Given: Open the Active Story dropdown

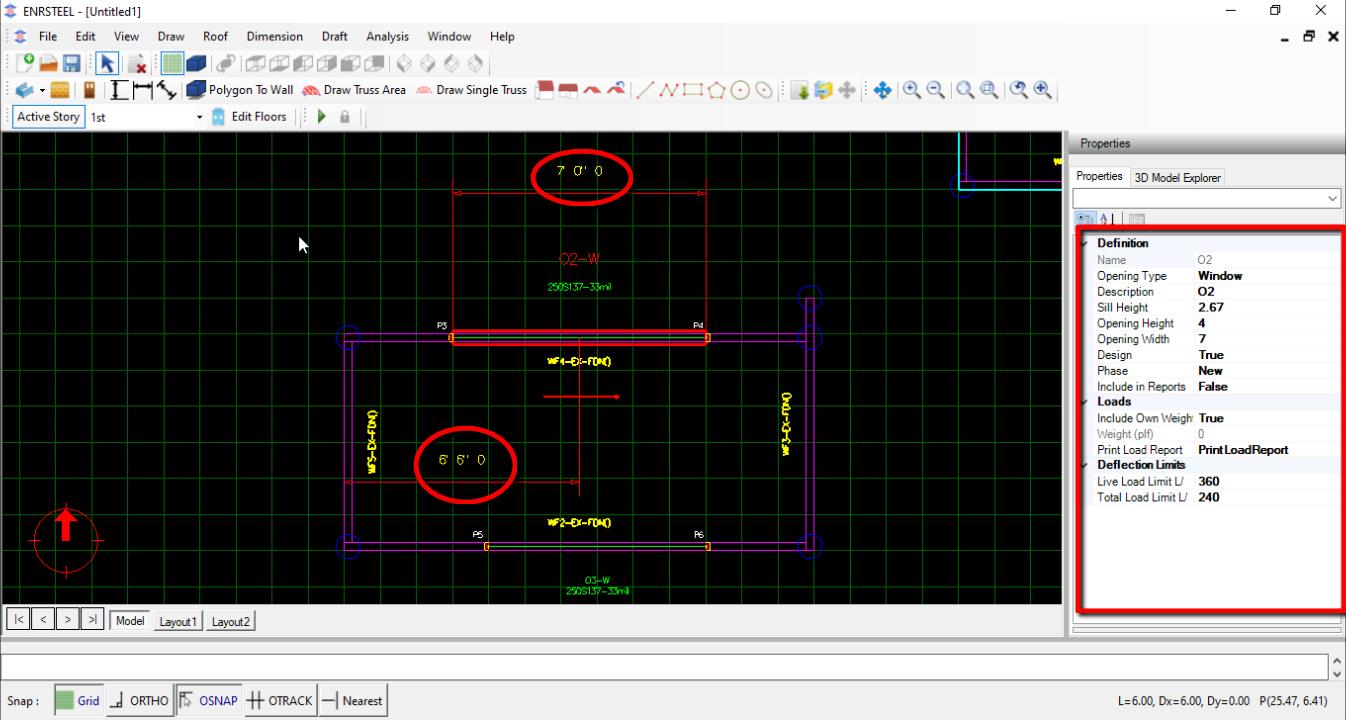Looking at the screenshot, I should click(199, 117).
